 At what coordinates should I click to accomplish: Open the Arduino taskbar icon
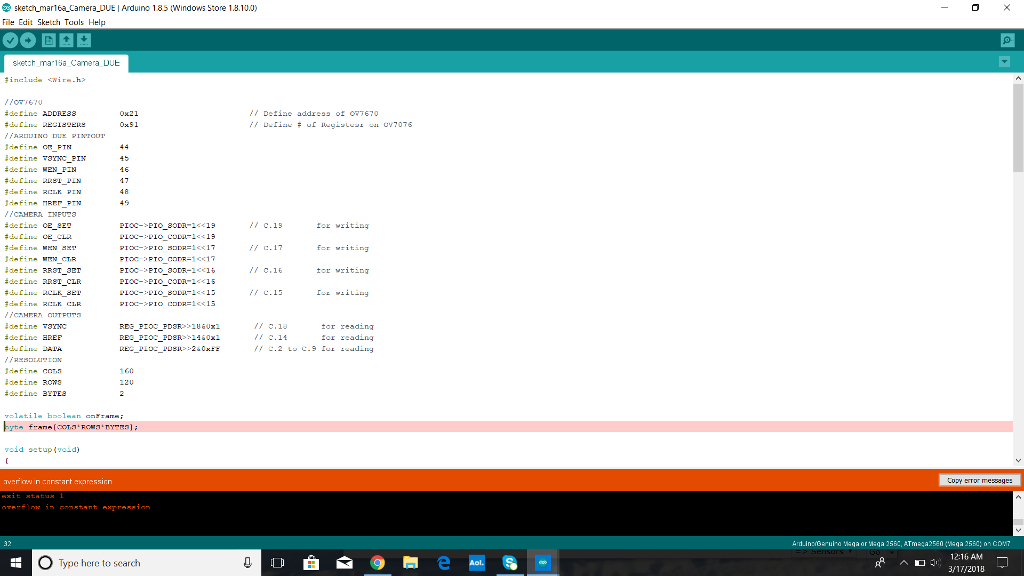click(543, 562)
